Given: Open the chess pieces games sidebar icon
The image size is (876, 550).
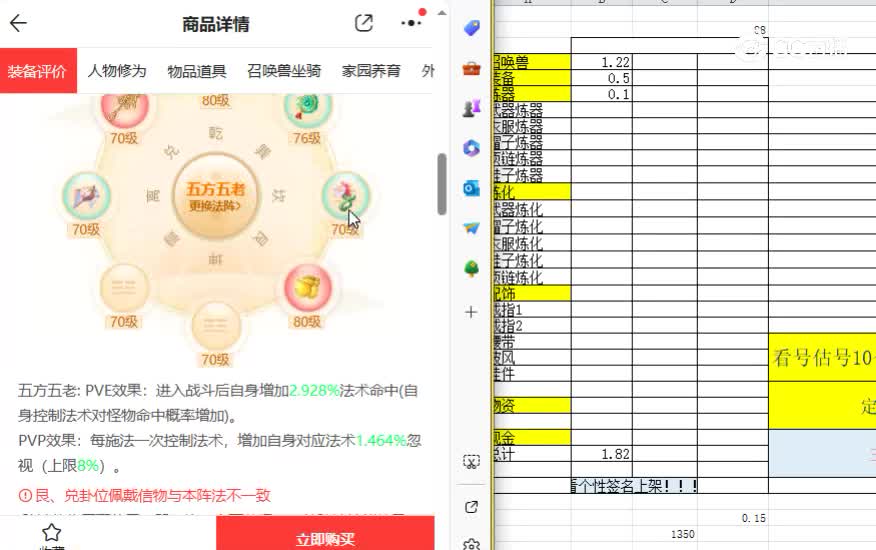Looking at the screenshot, I should 472,108.
